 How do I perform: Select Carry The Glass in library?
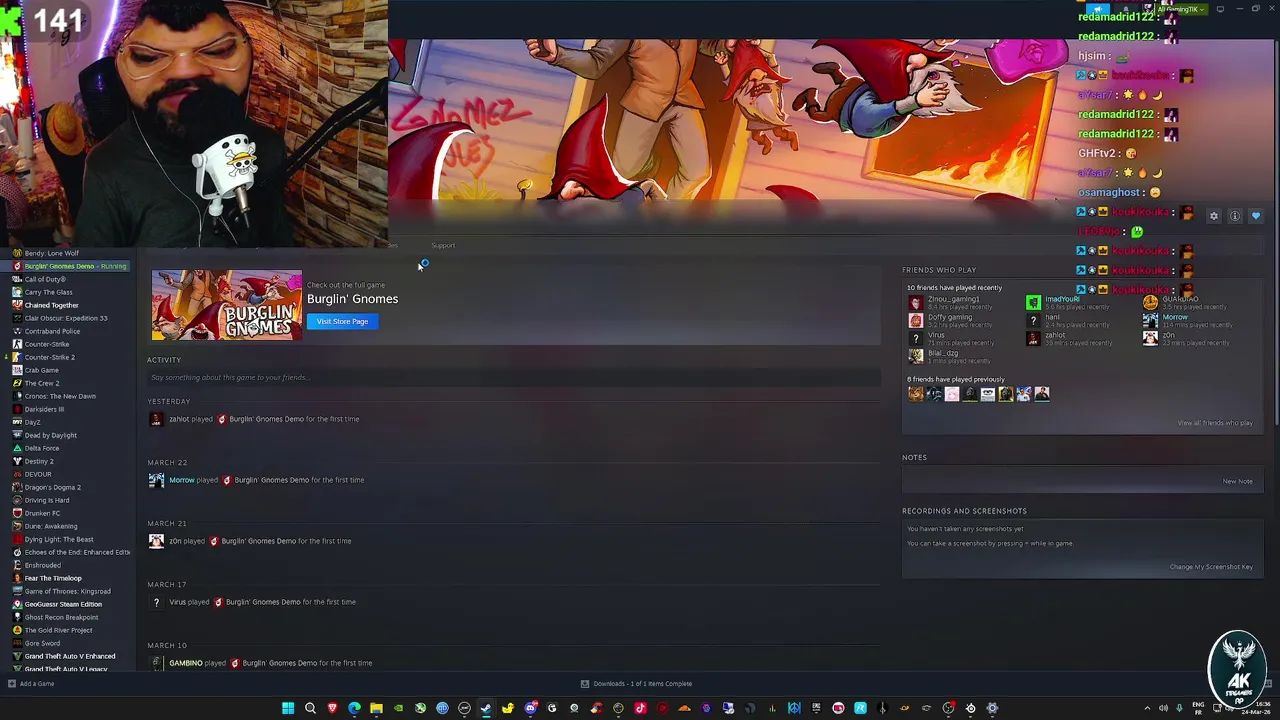pyautogui.click(x=49, y=292)
